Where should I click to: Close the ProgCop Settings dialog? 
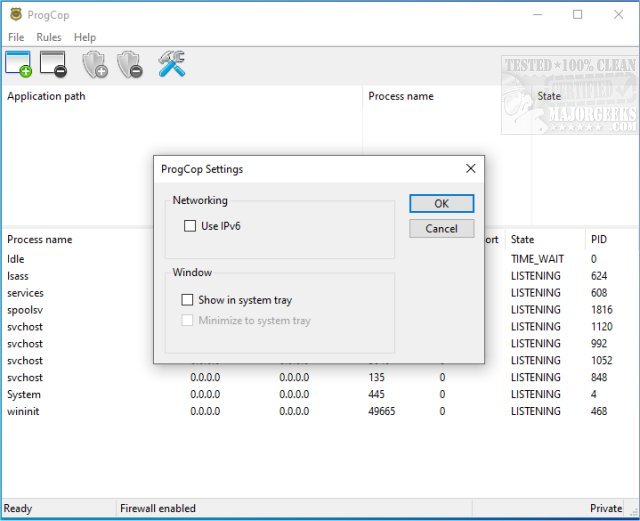(471, 168)
